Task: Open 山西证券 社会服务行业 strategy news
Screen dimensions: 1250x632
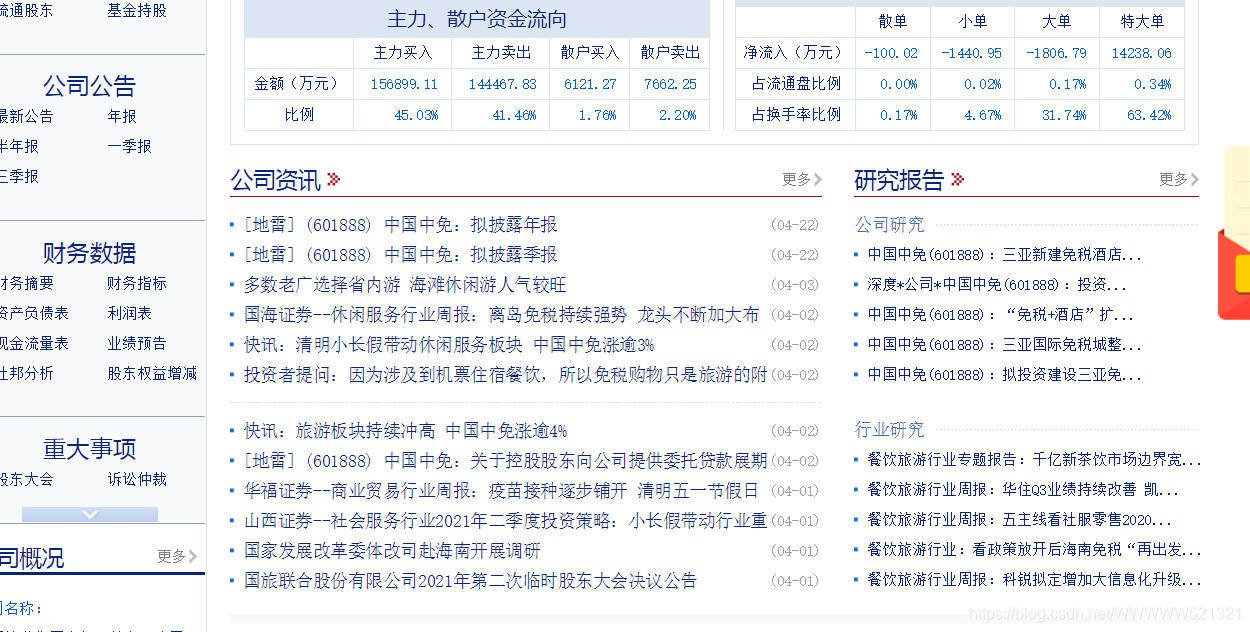Action: pos(505,521)
